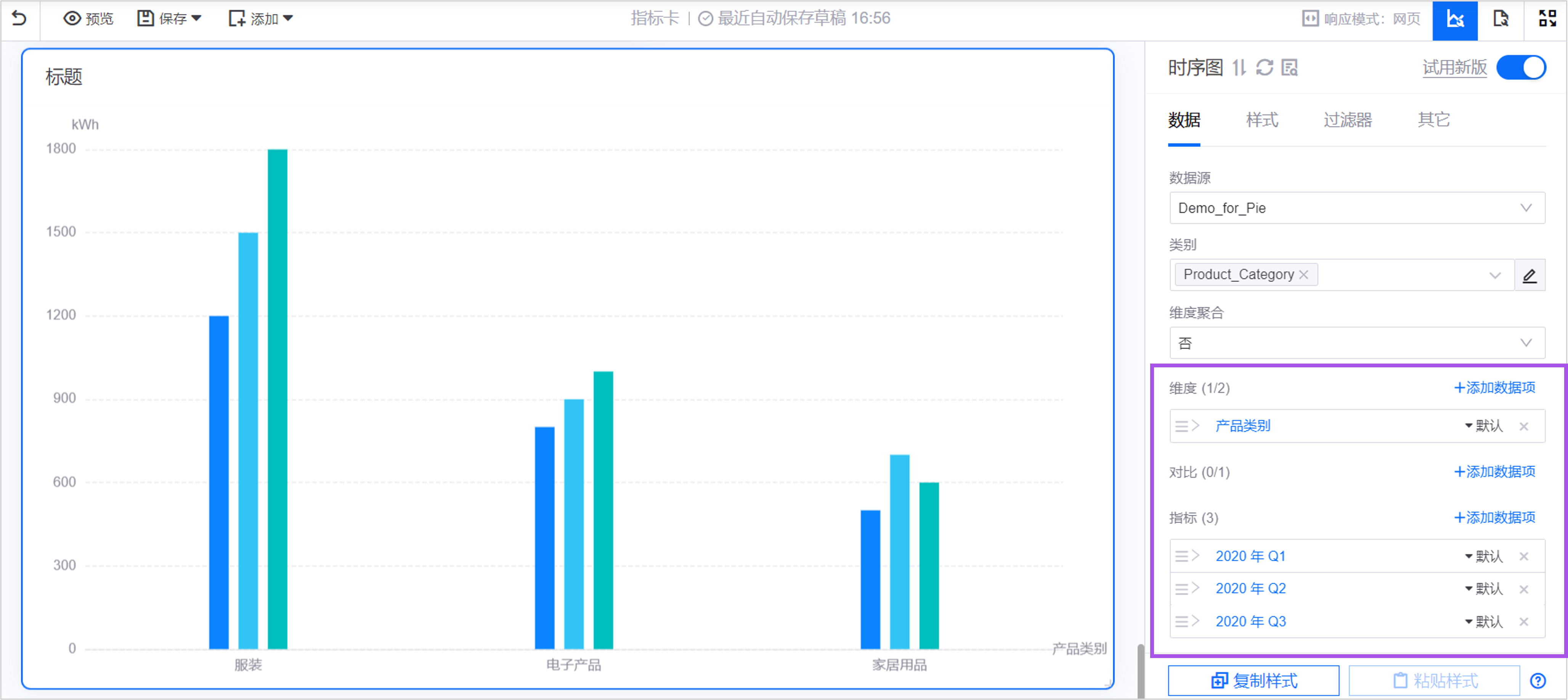This screenshot has height=700, width=1568.
Task: Click the sort swap icon beside 时序图
Action: [x=1239, y=68]
